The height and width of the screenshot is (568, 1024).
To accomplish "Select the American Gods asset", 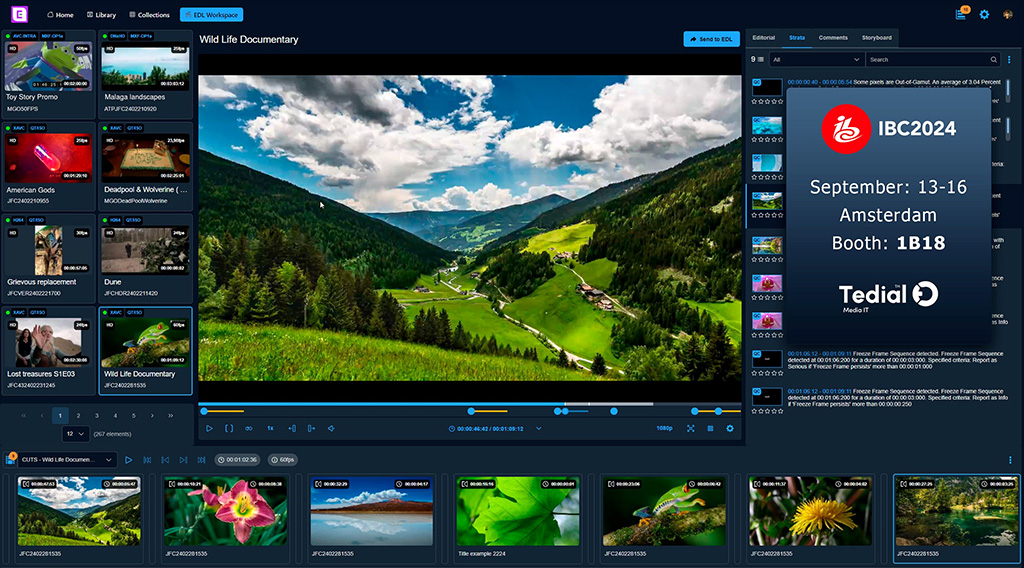I will pyautogui.click(x=48, y=166).
